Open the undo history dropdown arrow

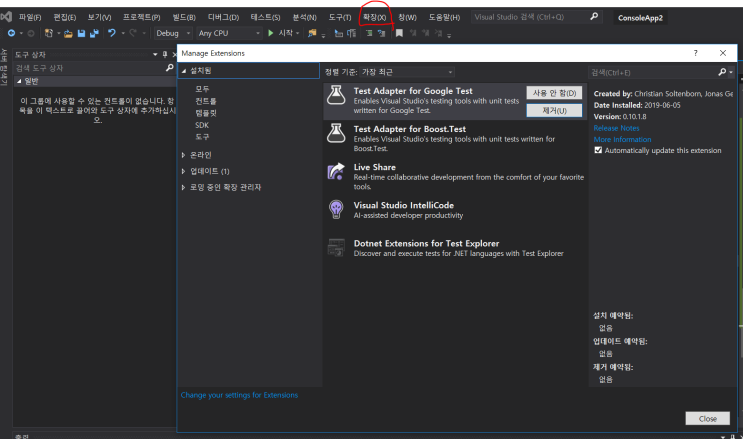click(123, 33)
